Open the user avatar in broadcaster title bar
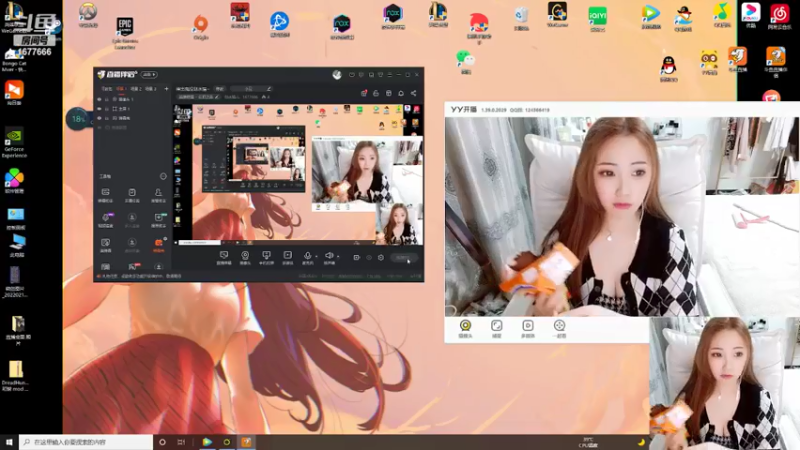 [337, 74]
